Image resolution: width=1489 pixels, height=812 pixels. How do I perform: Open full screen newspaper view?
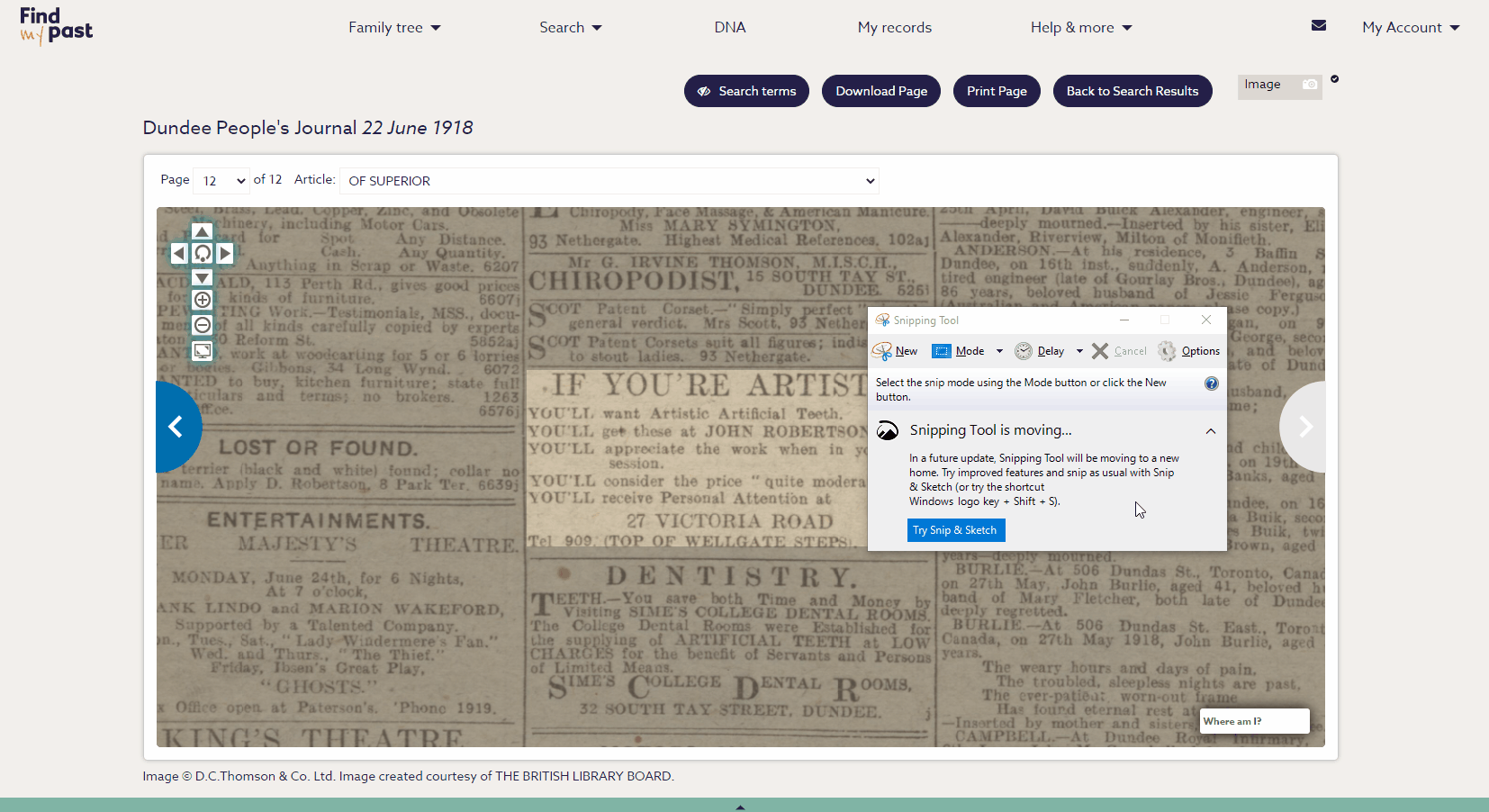point(203,350)
